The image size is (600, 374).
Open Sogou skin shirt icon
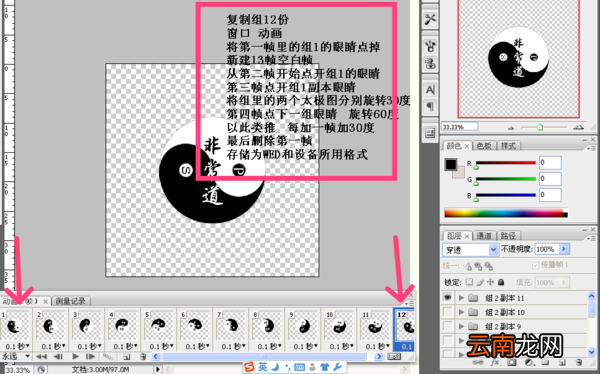click(325, 368)
